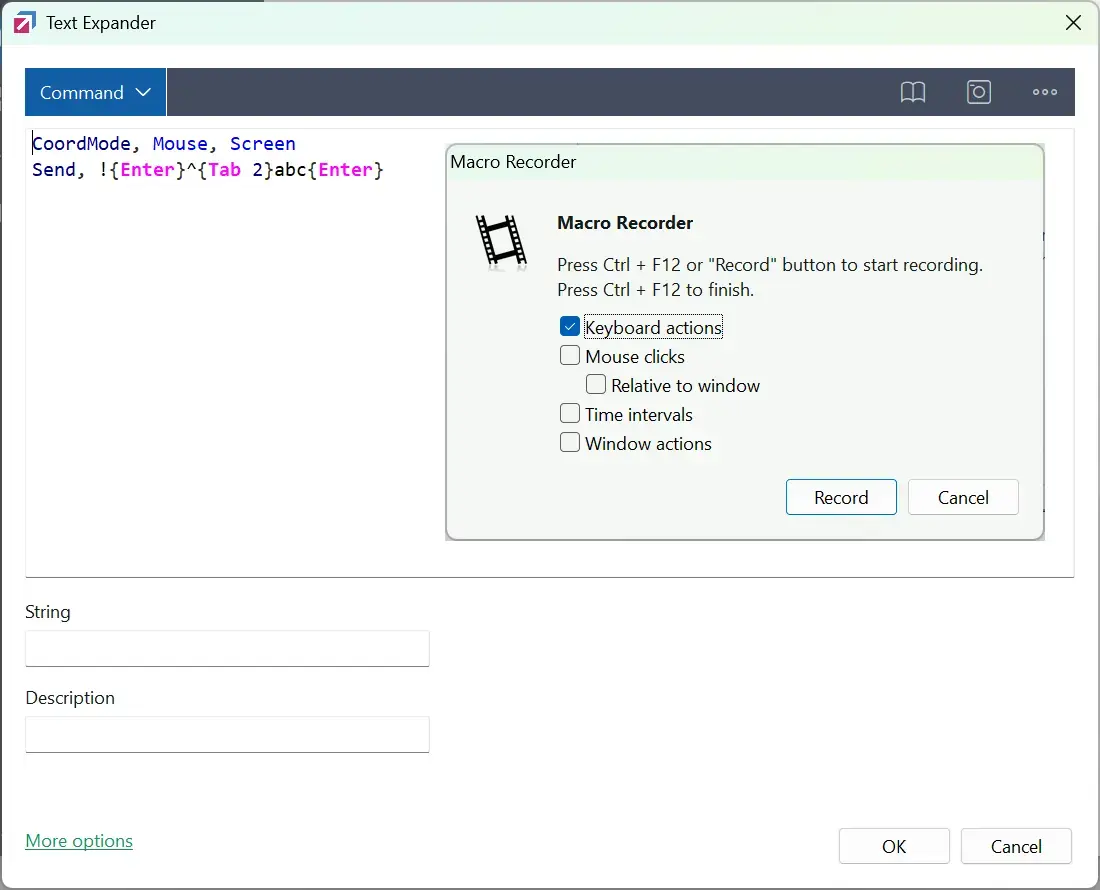Cancel the Macro Recorder dialog

(963, 497)
